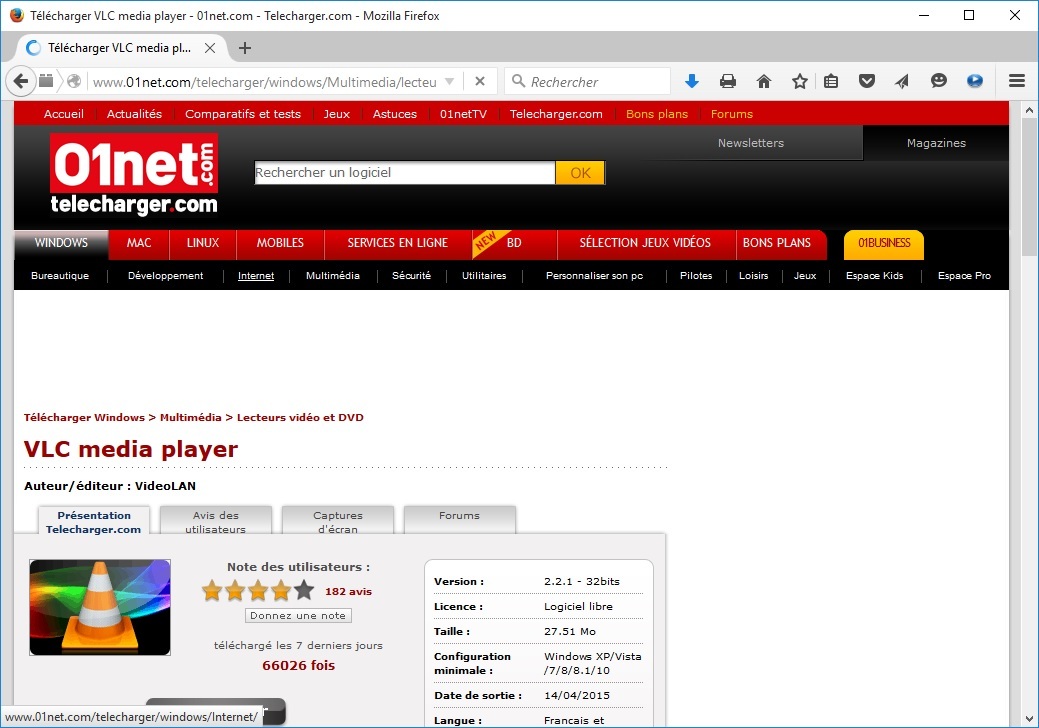This screenshot has width=1039, height=728.
Task: Stop page loading with the X button
Action: 480,81
